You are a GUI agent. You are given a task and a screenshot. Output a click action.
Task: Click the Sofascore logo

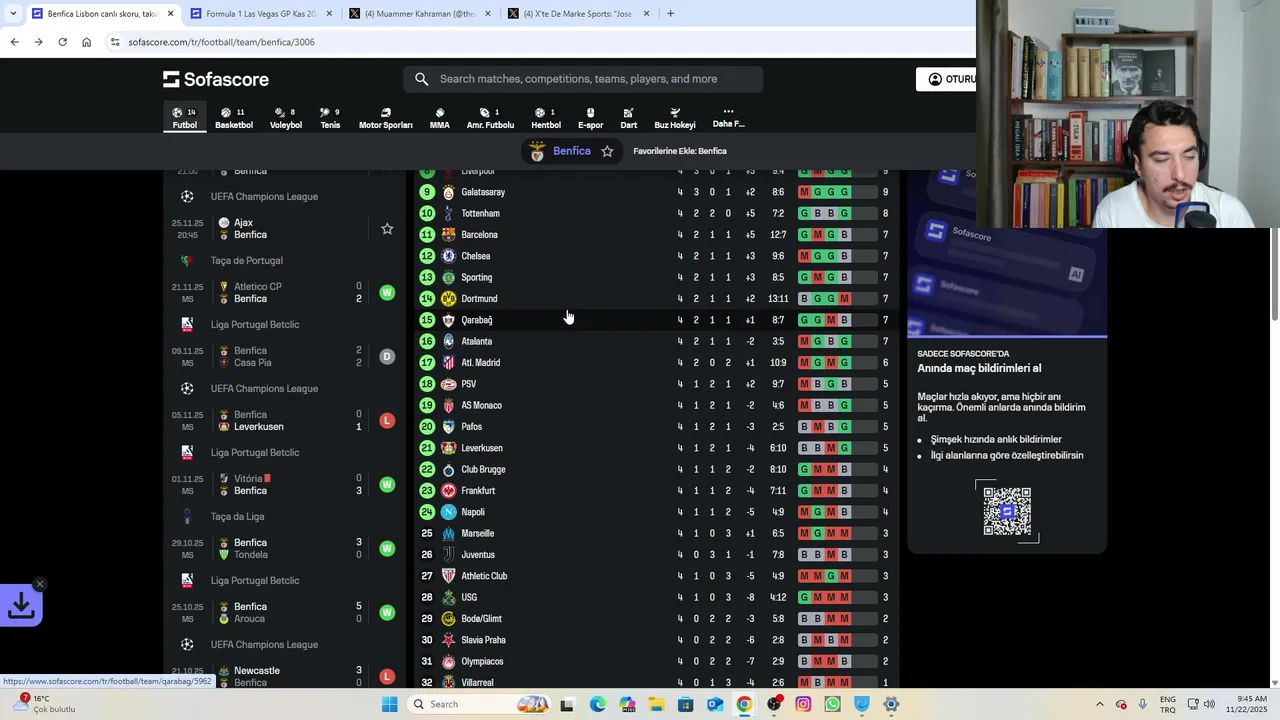216,79
